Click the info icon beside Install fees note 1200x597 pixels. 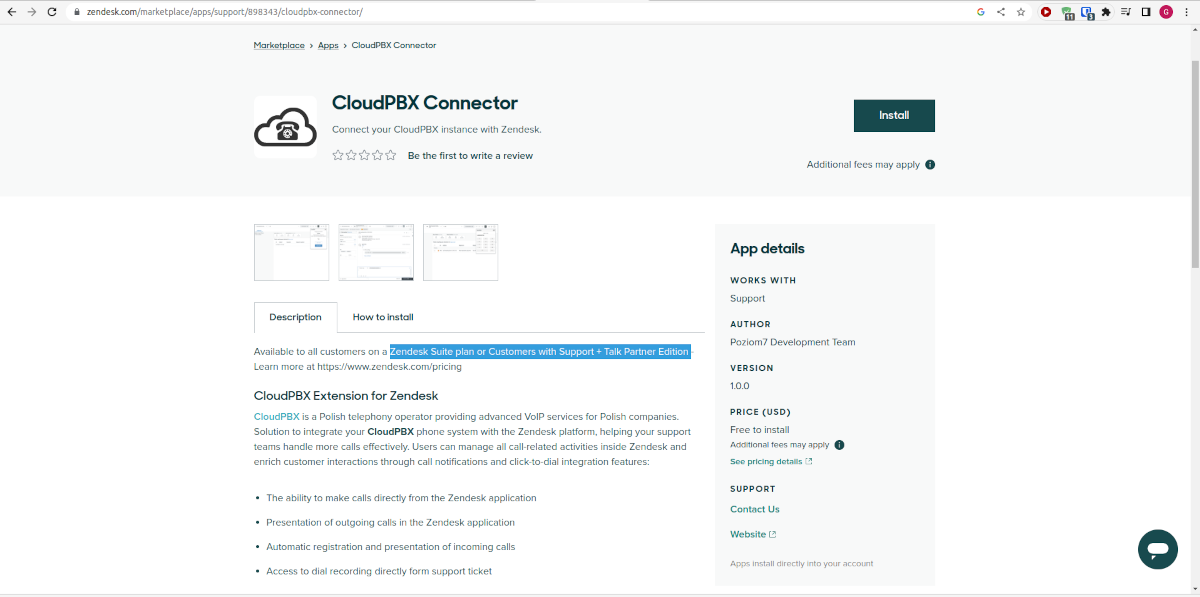pyautogui.click(x=930, y=165)
